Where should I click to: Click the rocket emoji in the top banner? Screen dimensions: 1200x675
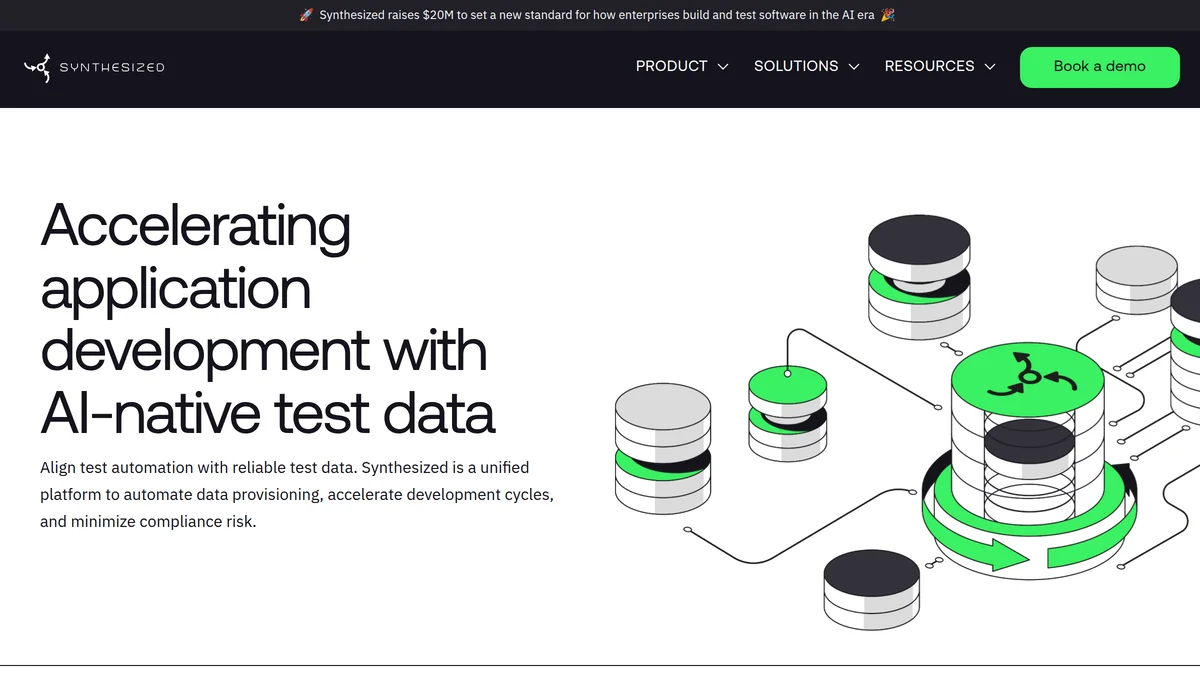click(305, 14)
